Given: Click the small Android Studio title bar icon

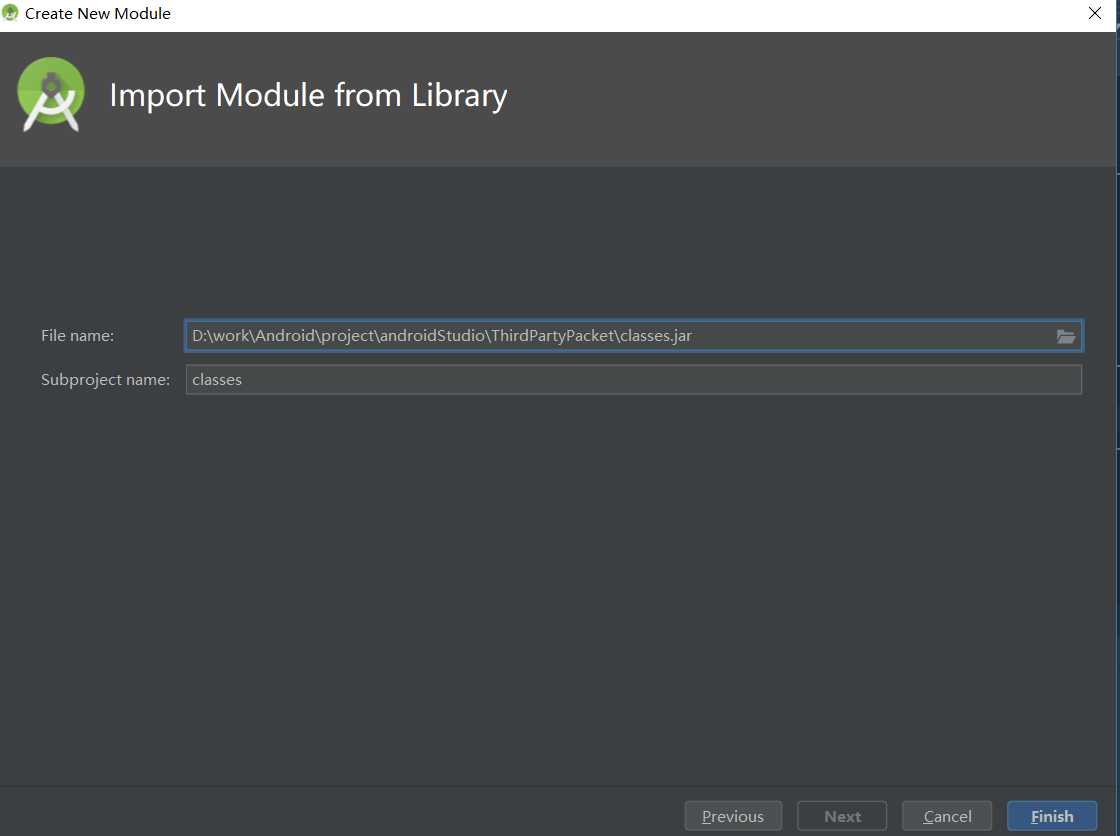Looking at the screenshot, I should point(10,13).
